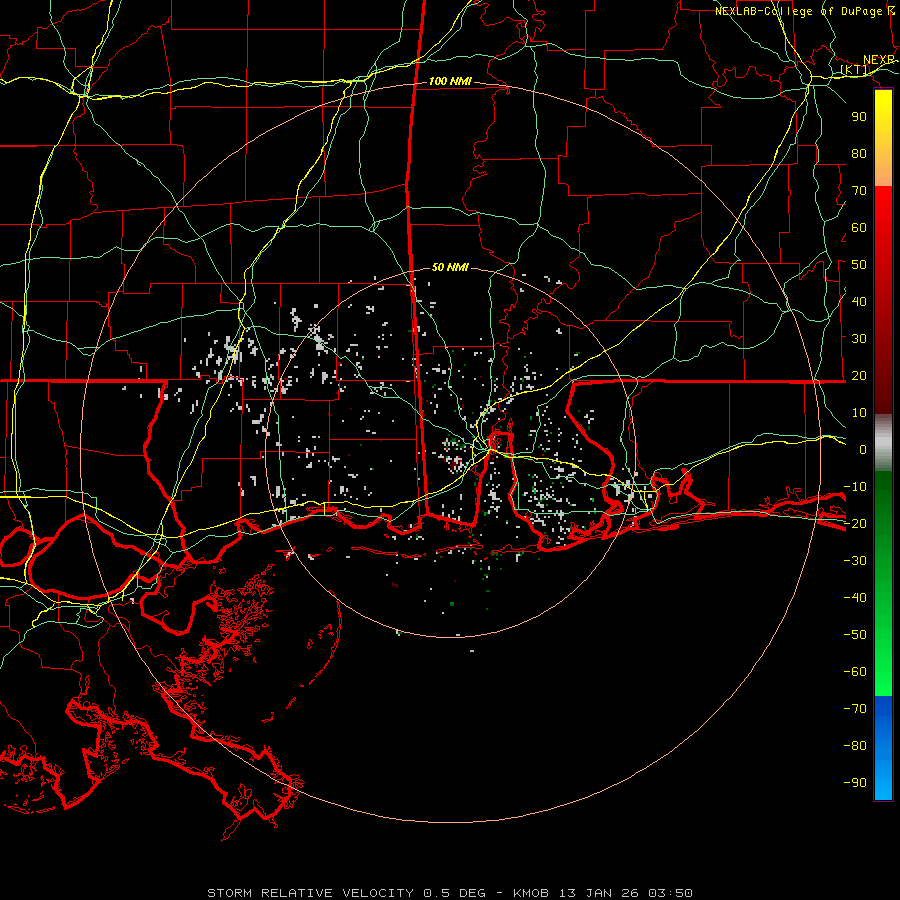The width and height of the screenshot is (900, 900).
Task: Click the 0 value on velocity scale
Action: (x=863, y=450)
